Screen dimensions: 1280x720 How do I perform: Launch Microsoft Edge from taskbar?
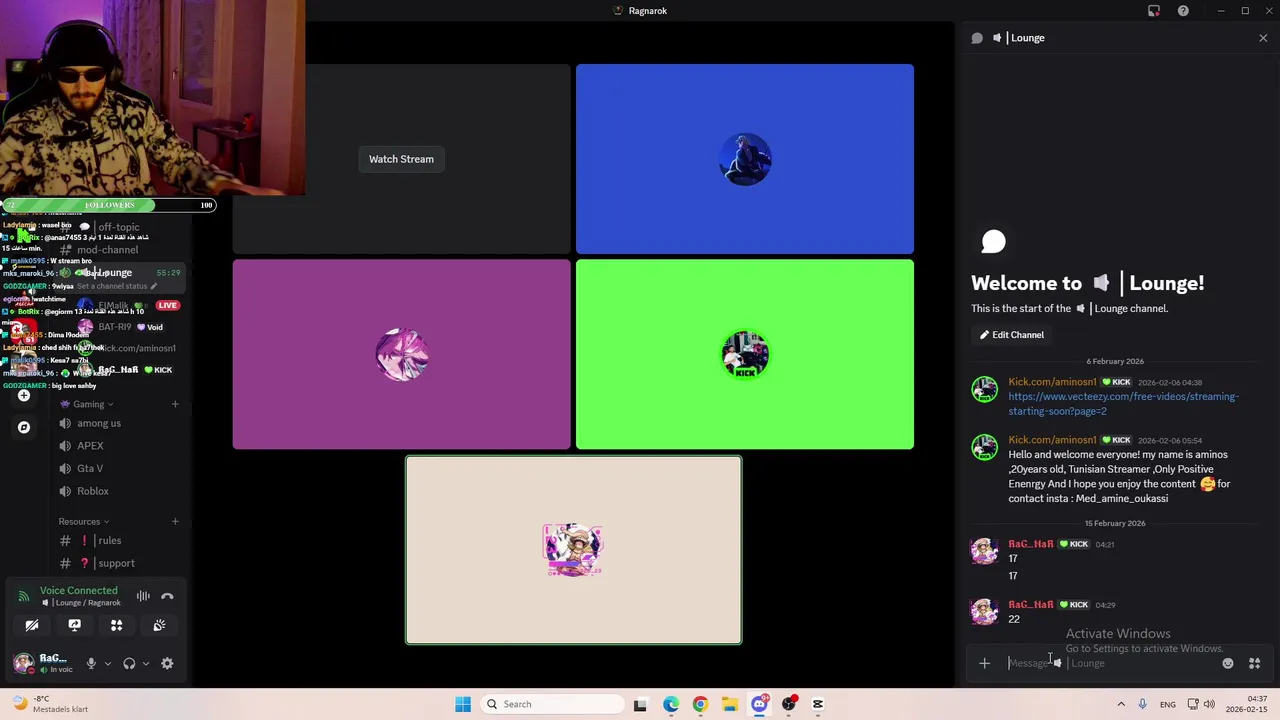pos(670,704)
